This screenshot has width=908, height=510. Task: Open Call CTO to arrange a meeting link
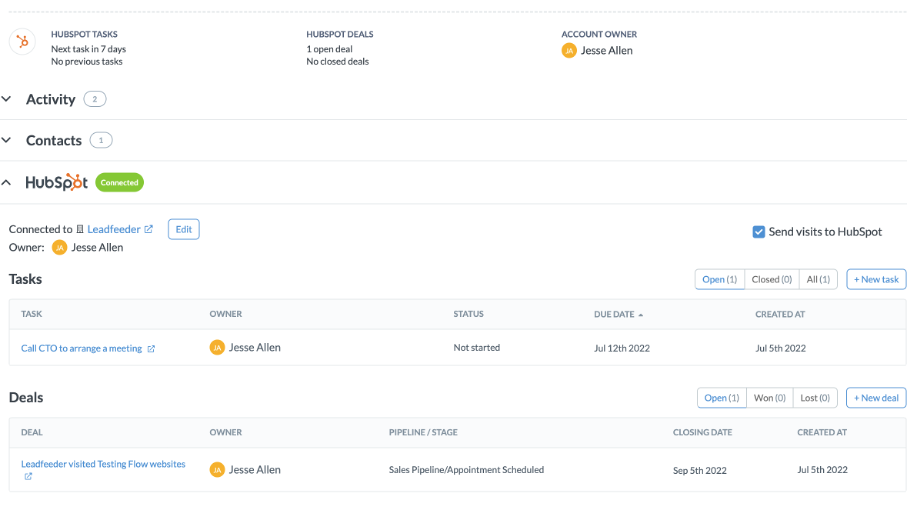(x=82, y=348)
